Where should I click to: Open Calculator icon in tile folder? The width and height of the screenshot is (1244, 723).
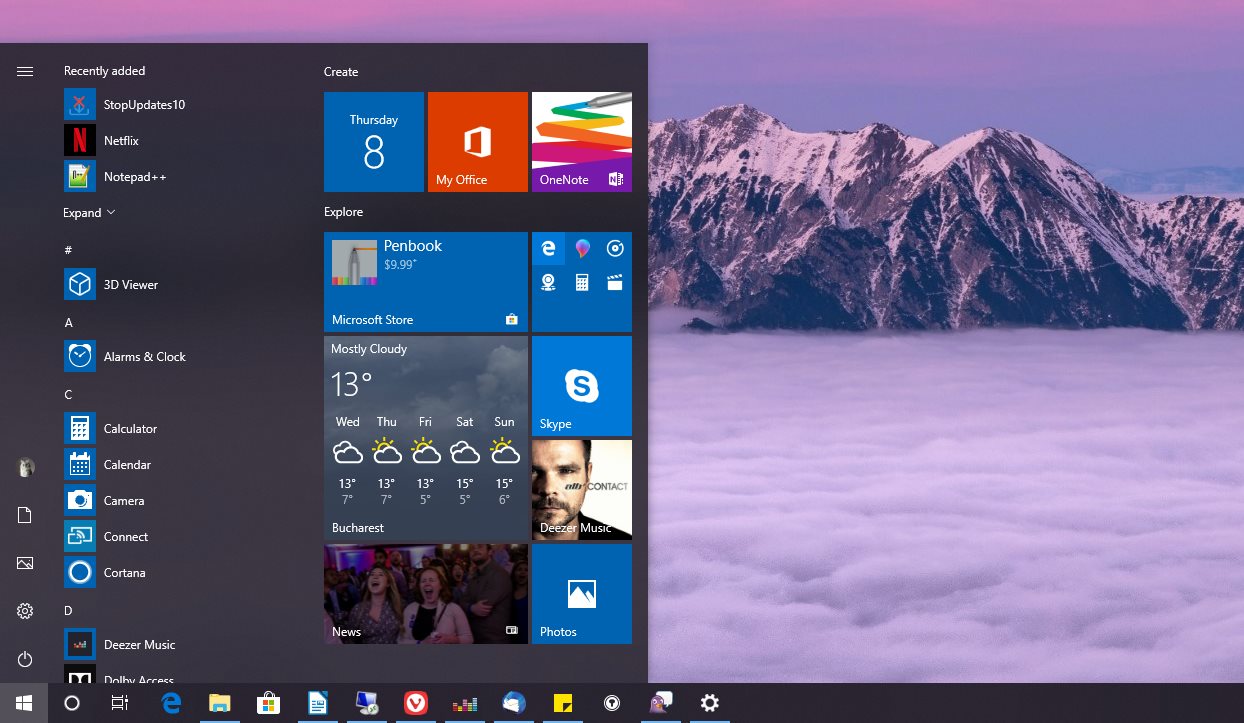click(582, 282)
